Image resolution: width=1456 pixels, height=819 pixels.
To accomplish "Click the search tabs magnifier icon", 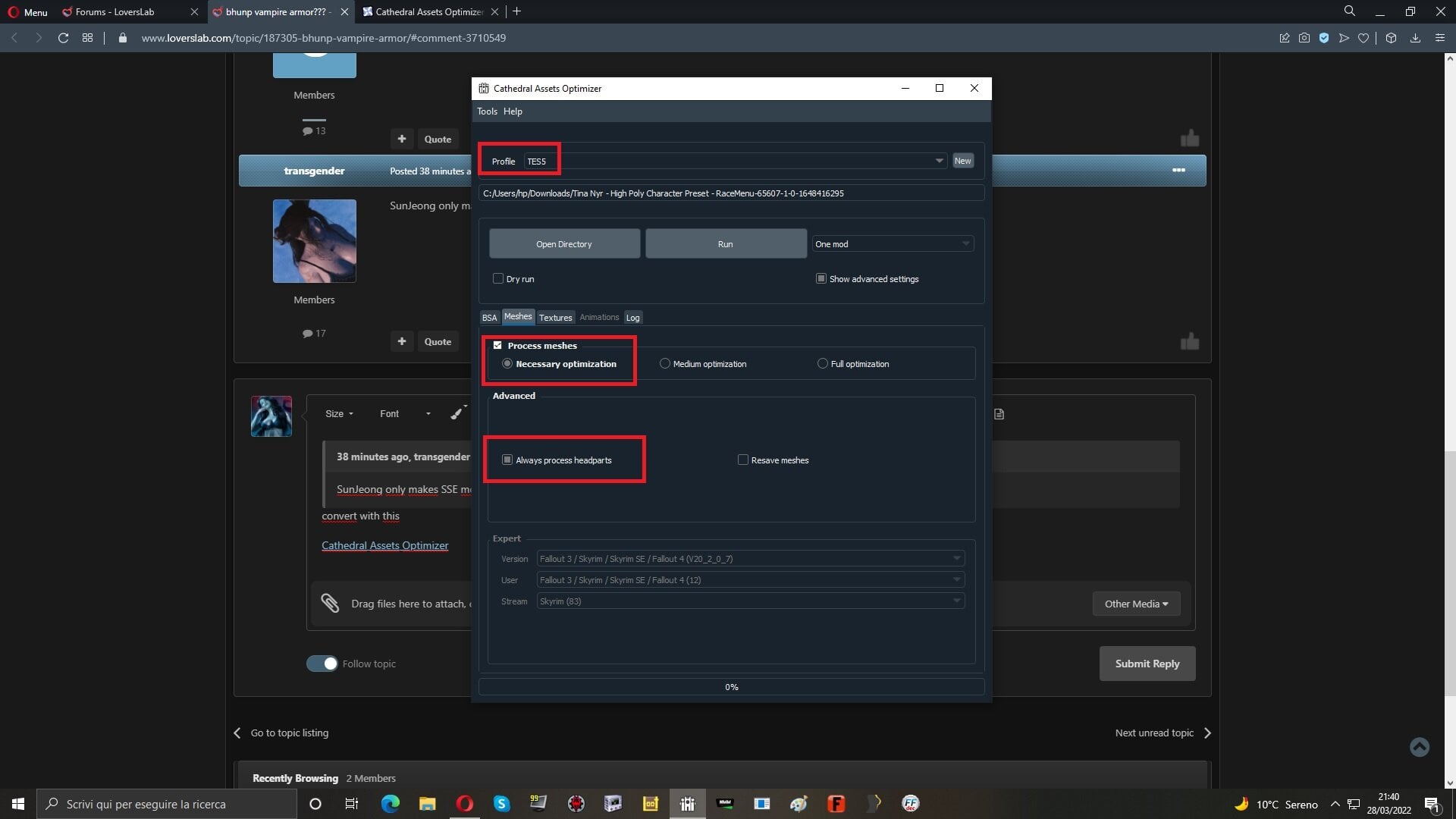I will (1349, 11).
